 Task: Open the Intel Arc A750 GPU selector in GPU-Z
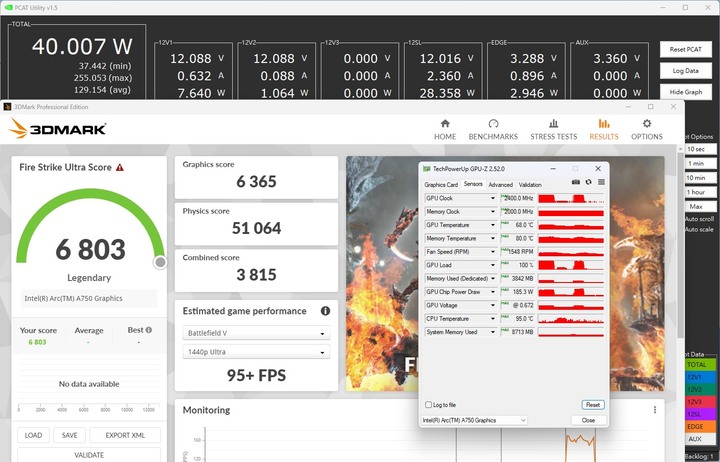click(x=474, y=420)
